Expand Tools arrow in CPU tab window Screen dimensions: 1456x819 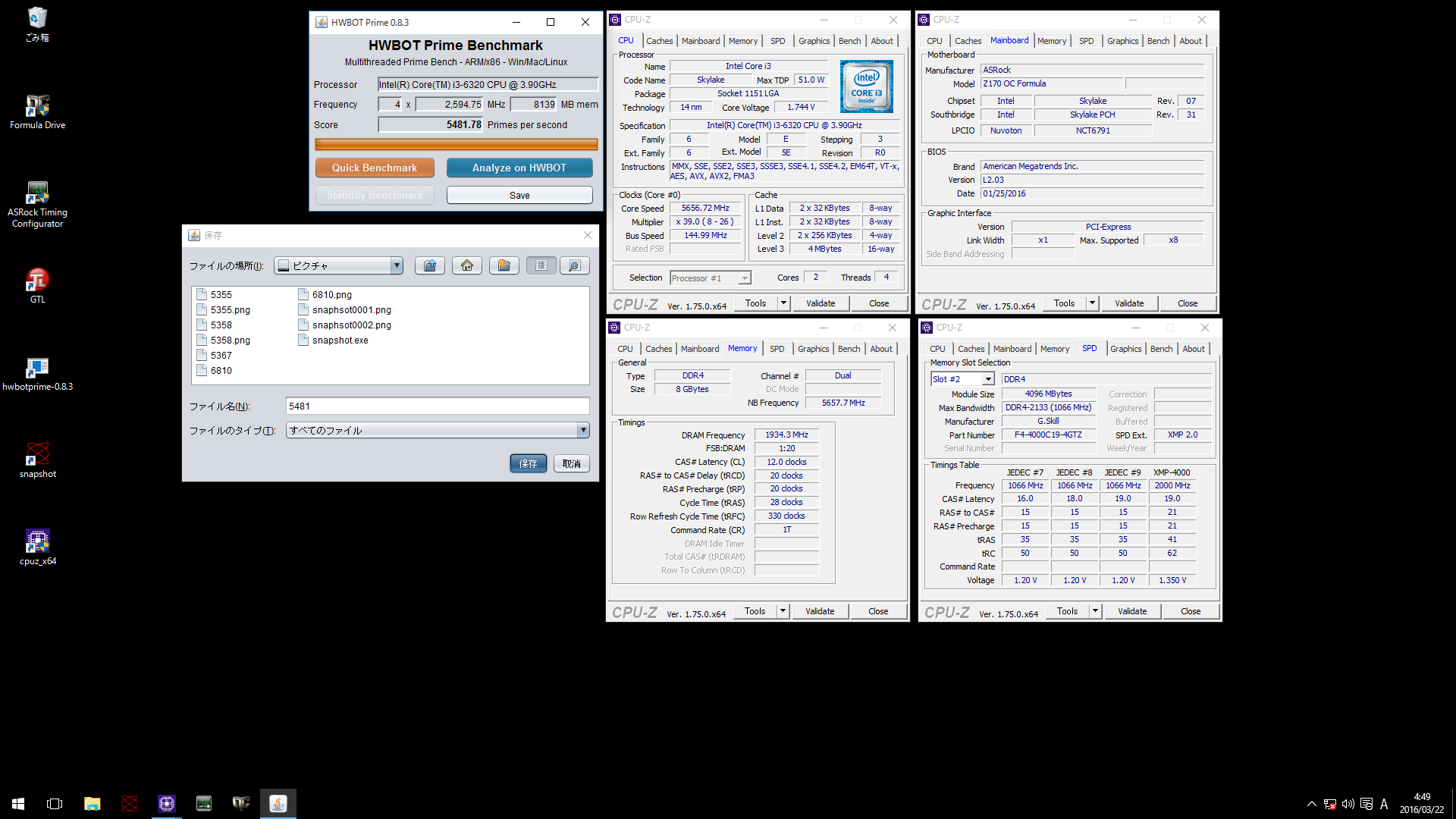783,303
